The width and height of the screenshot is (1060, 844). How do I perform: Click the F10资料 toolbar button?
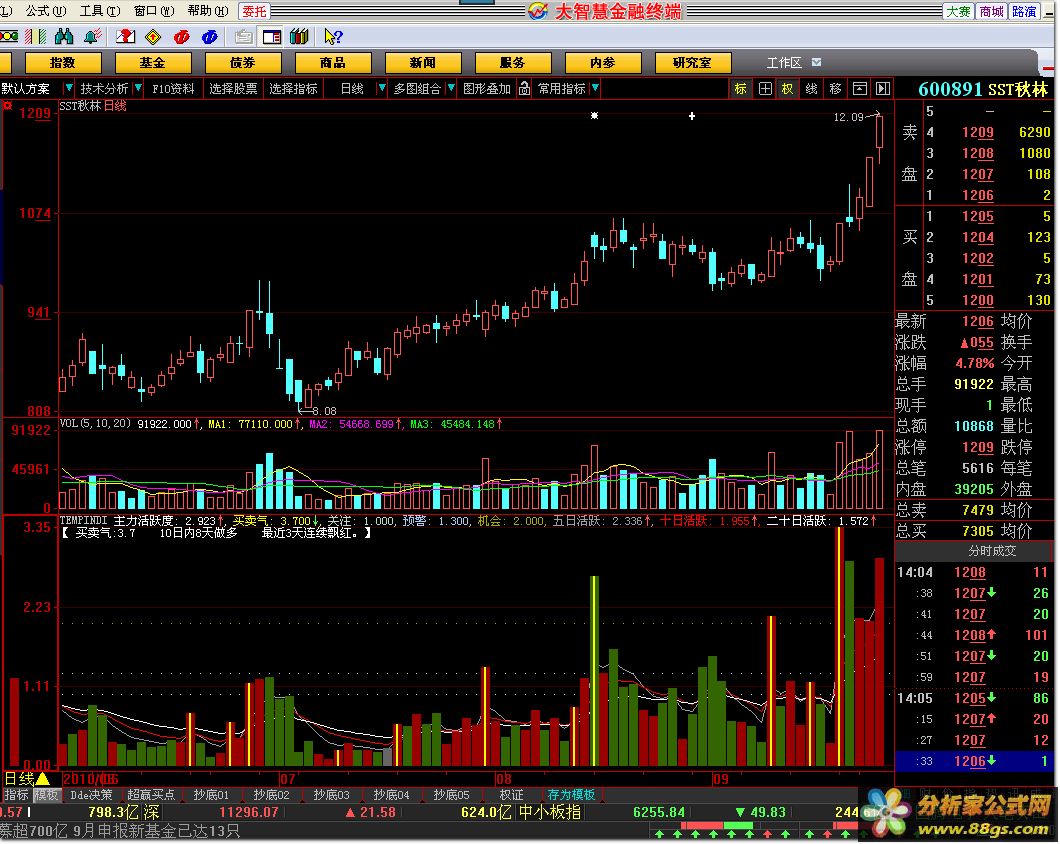tap(173, 89)
